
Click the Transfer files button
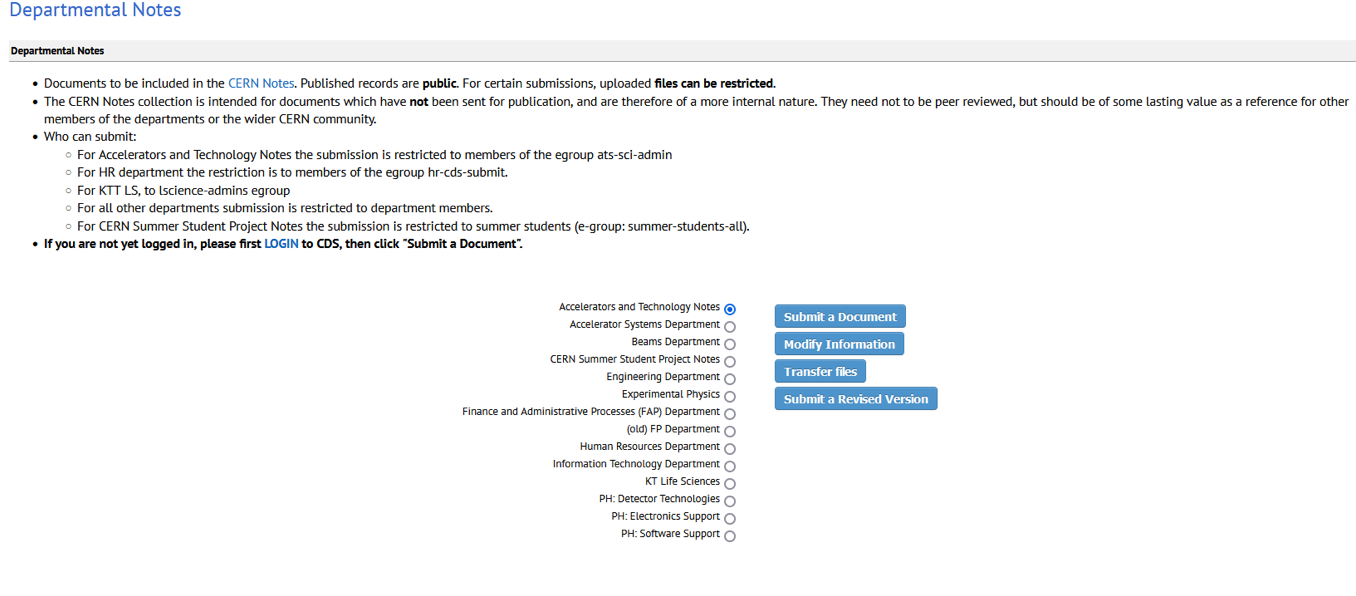tap(820, 372)
